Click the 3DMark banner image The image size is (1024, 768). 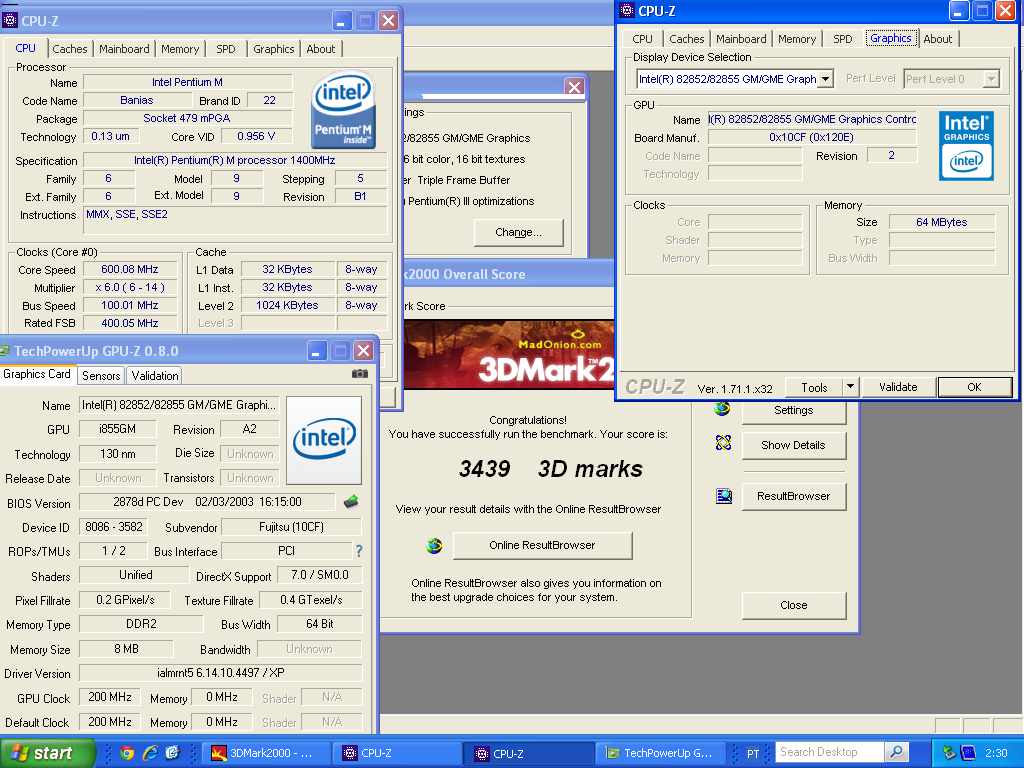[x=509, y=354]
